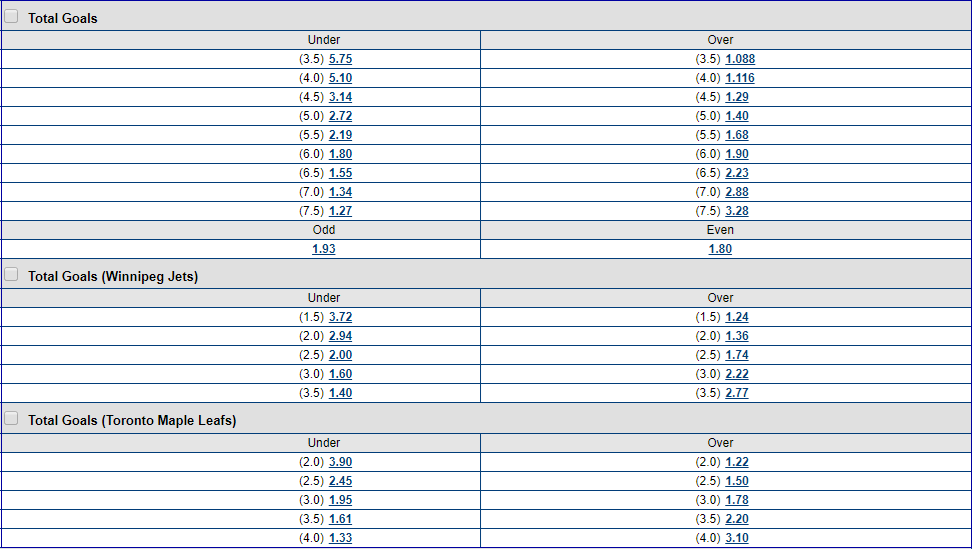Pick Toronto Maple Leafs Under 2.0 odds 3.90
The image size is (973, 549).
pos(340,462)
